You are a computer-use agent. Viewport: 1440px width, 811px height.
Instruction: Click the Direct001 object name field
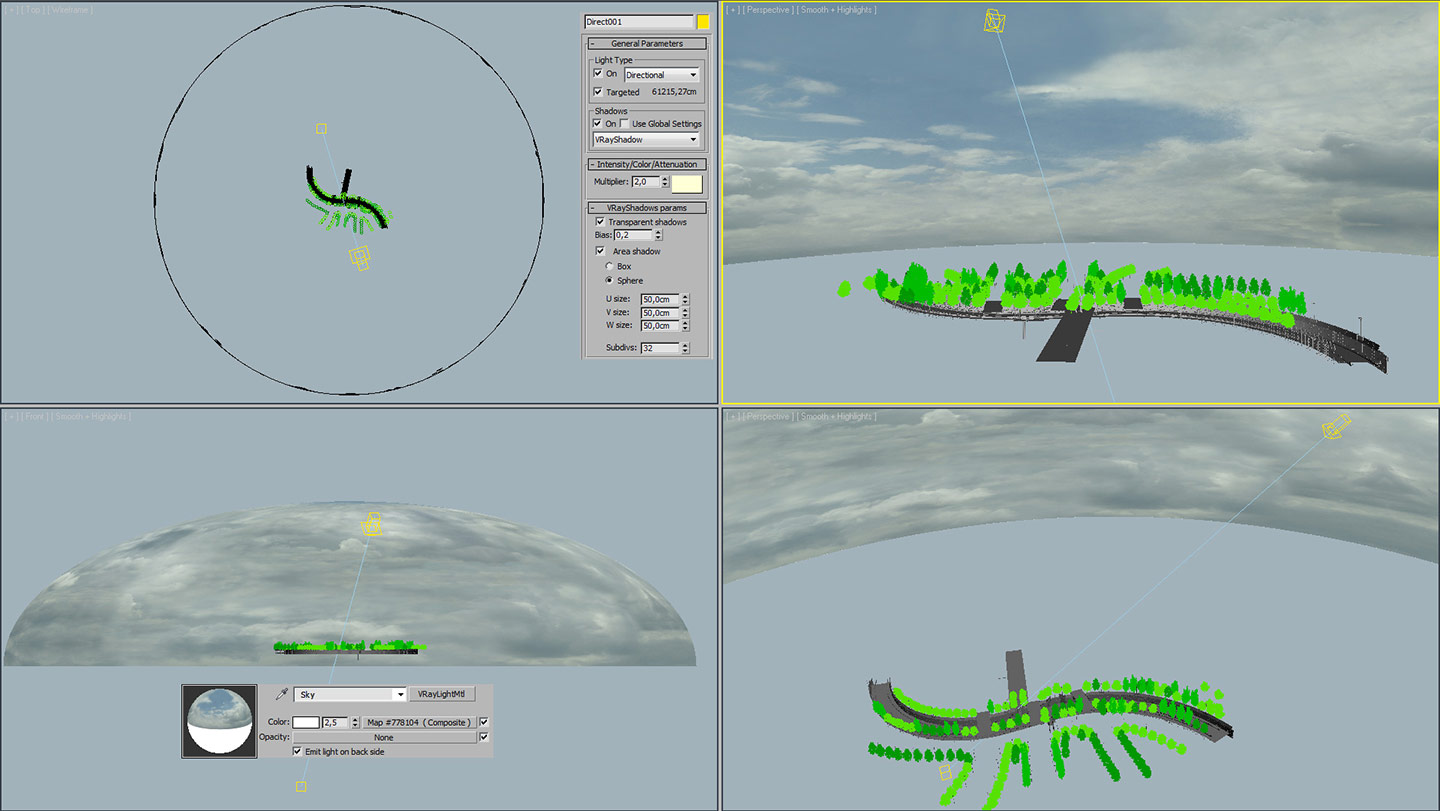639,22
